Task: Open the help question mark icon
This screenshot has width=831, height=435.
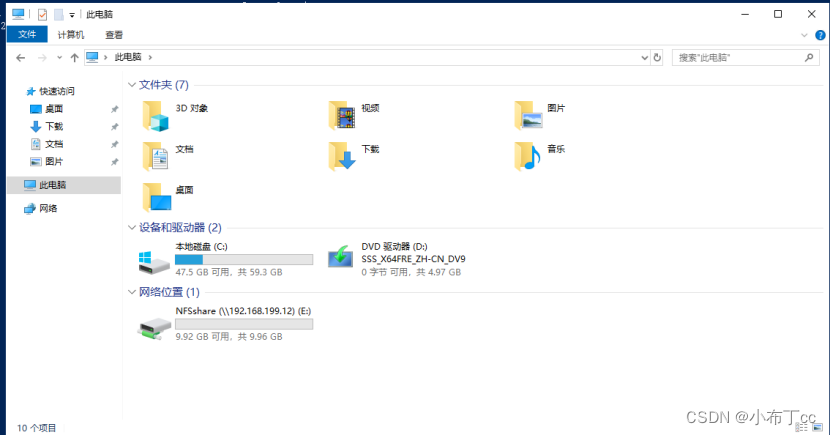Action: (x=820, y=35)
